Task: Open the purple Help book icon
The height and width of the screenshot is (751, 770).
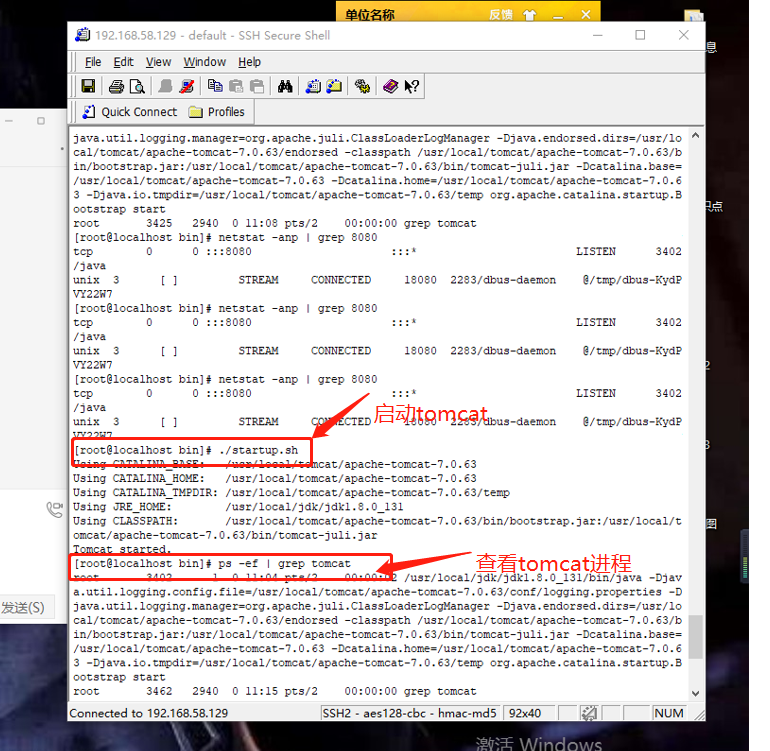Action: pyautogui.click(x=390, y=87)
